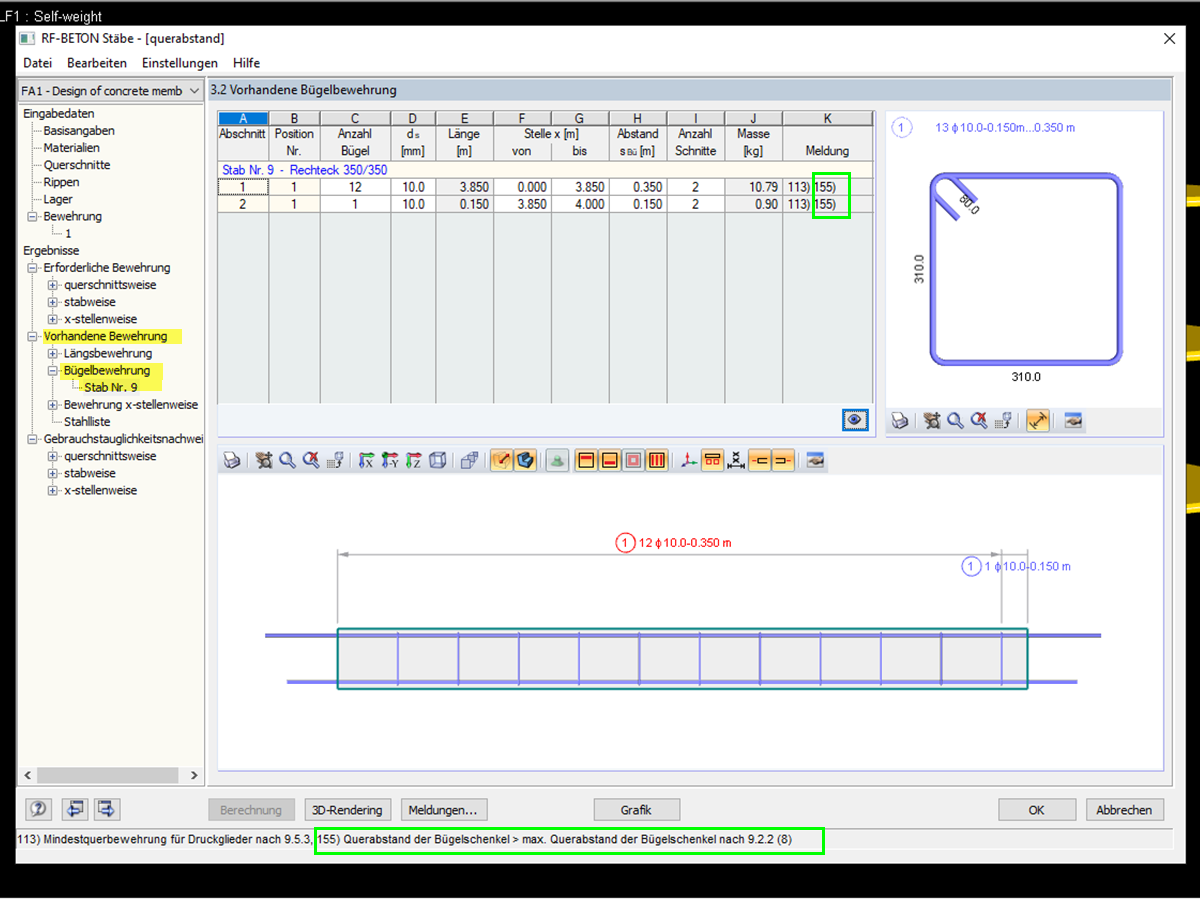
Task: Toggle the bottom reinforcement display button
Action: click(x=611, y=460)
